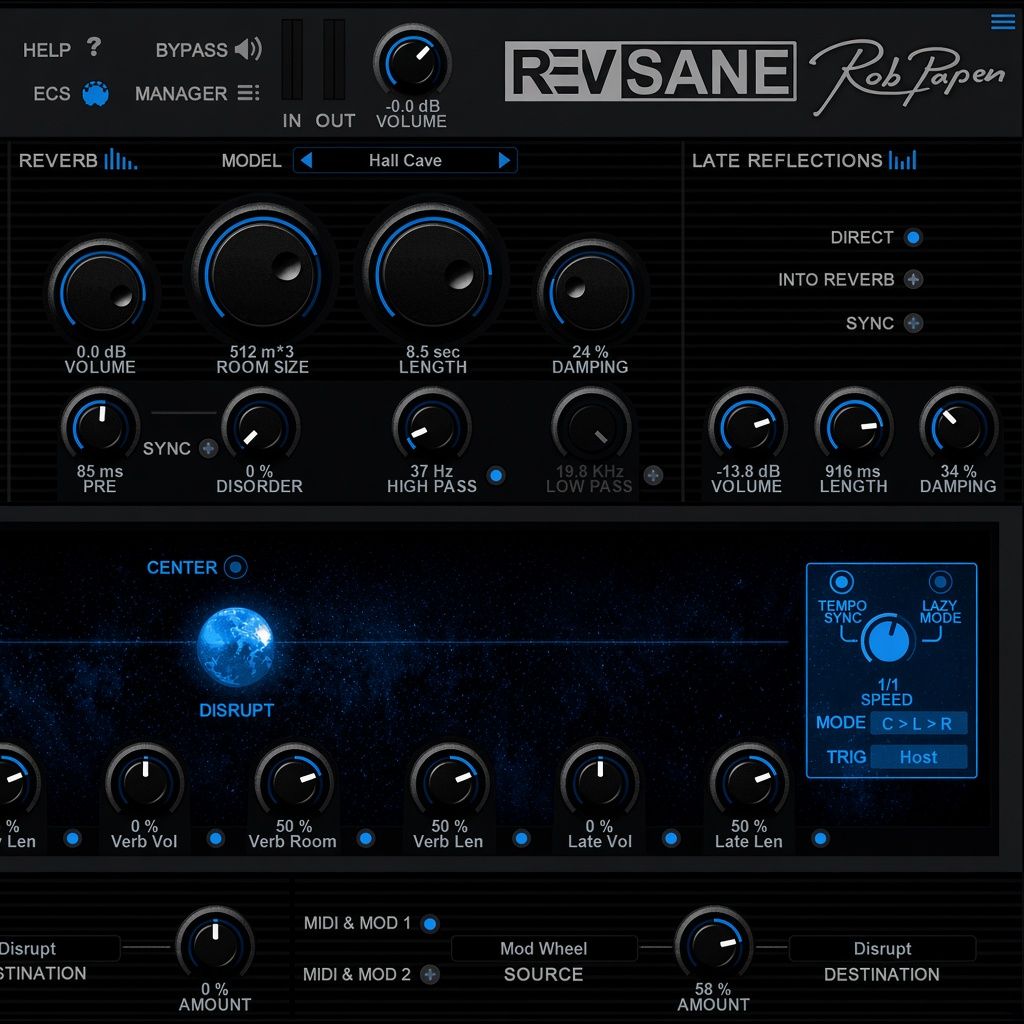The height and width of the screenshot is (1024, 1024).
Task: Click the Disorder knob
Action: (261, 427)
